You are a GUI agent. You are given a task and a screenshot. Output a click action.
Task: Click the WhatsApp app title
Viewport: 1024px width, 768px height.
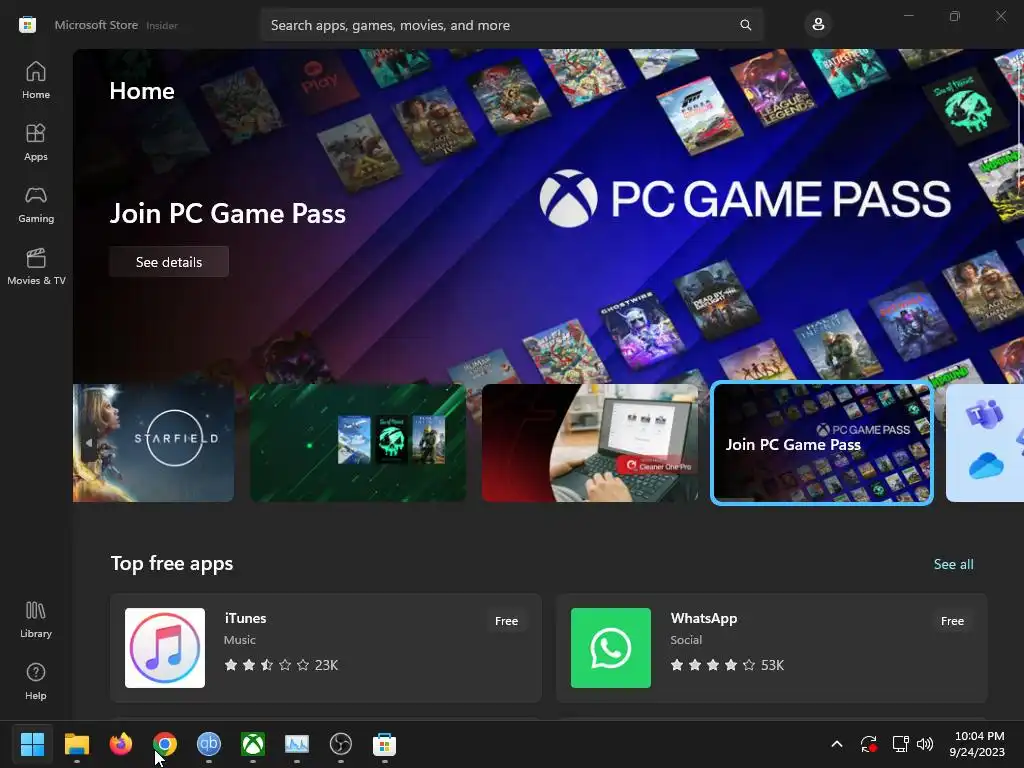[x=704, y=618]
